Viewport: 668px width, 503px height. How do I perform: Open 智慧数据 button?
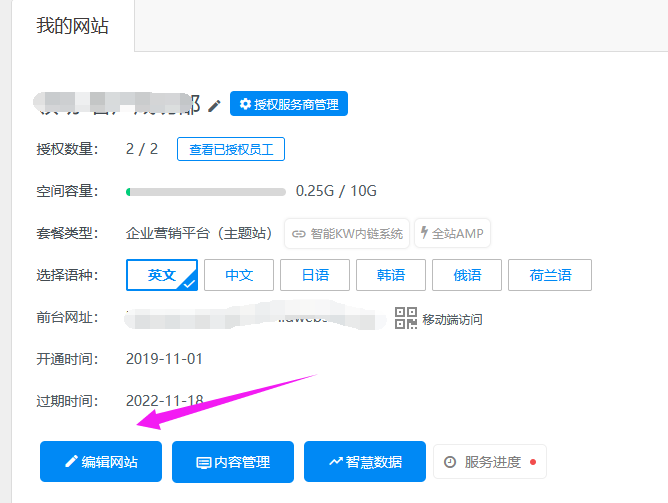(365, 462)
